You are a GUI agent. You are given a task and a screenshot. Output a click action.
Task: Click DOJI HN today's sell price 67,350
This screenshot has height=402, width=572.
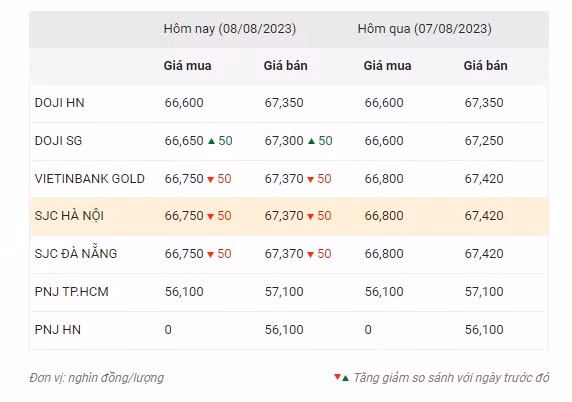284,103
